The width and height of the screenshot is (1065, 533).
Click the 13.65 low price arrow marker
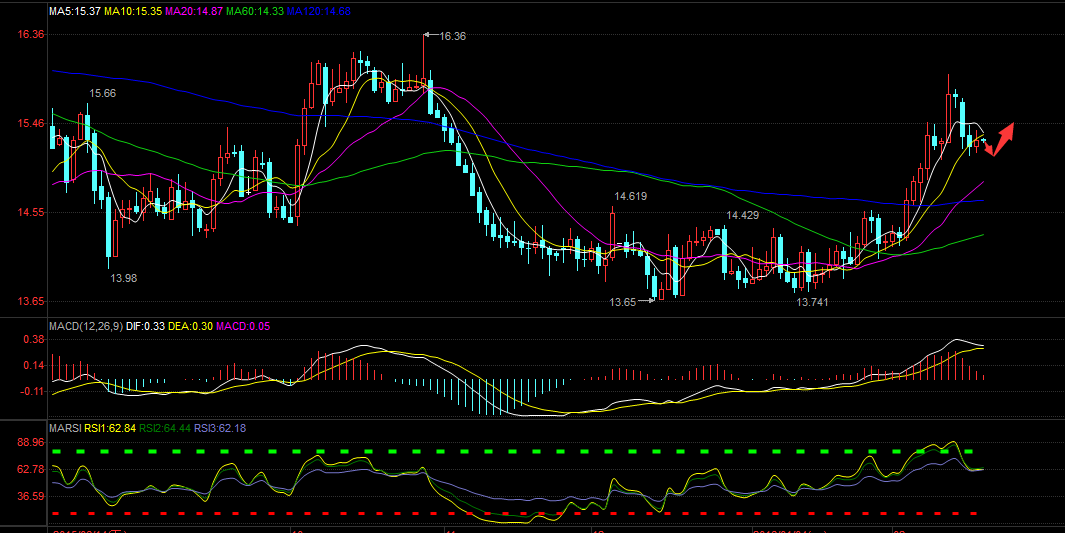(x=649, y=301)
